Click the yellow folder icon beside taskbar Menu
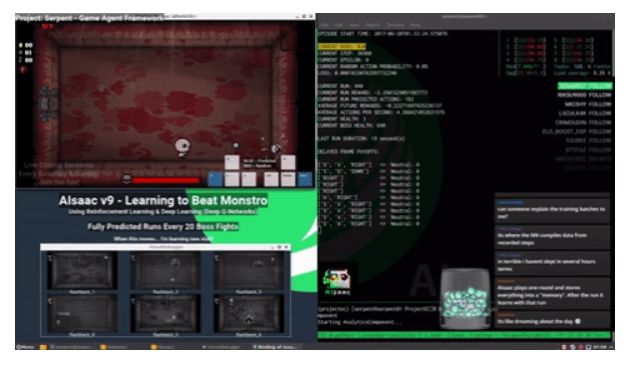 click(x=43, y=347)
